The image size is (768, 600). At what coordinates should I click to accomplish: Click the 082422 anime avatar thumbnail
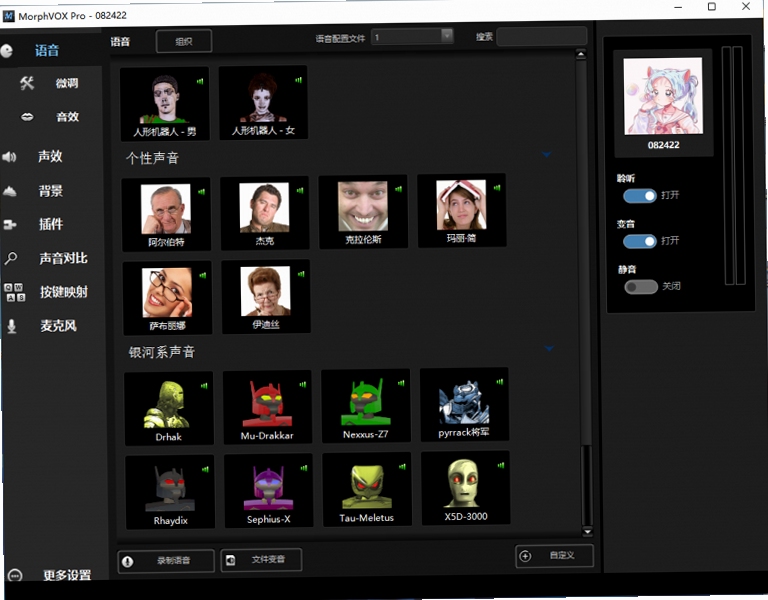click(x=663, y=96)
